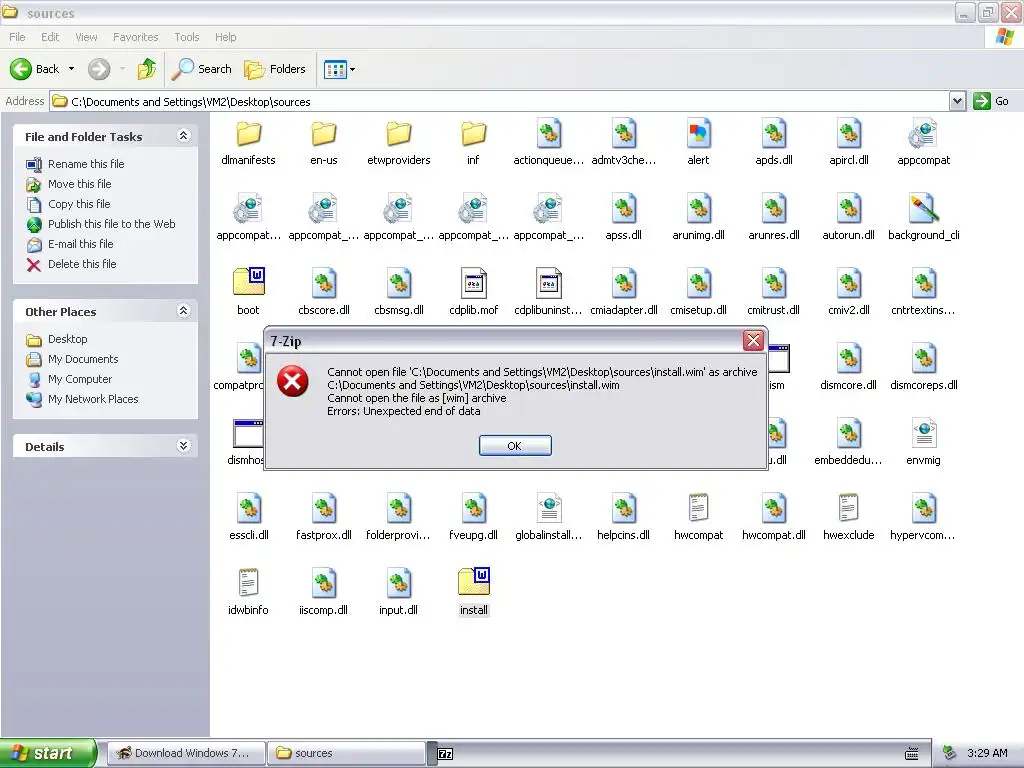Select the etwproviders folder
Screen dimensions: 1024x768
pos(398,144)
